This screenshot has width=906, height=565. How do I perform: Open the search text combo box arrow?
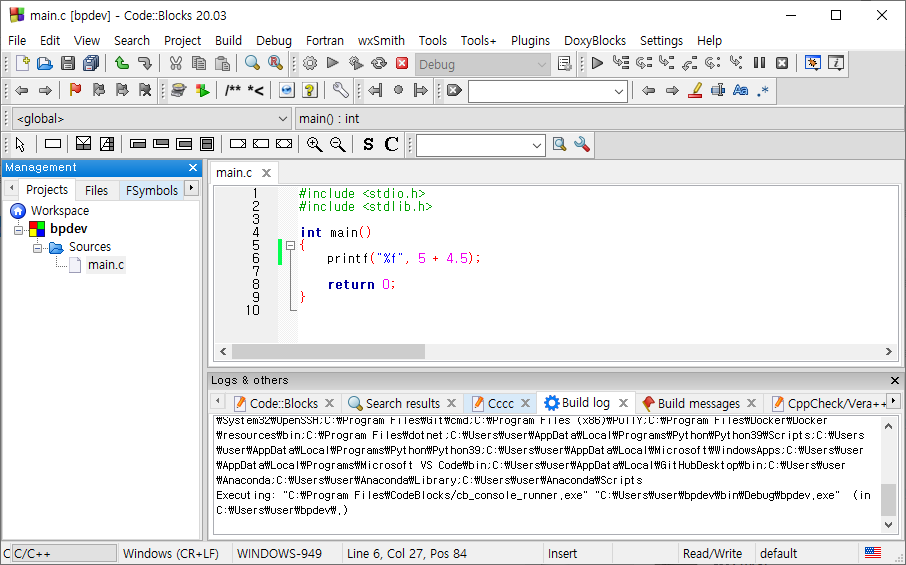[x=619, y=91]
